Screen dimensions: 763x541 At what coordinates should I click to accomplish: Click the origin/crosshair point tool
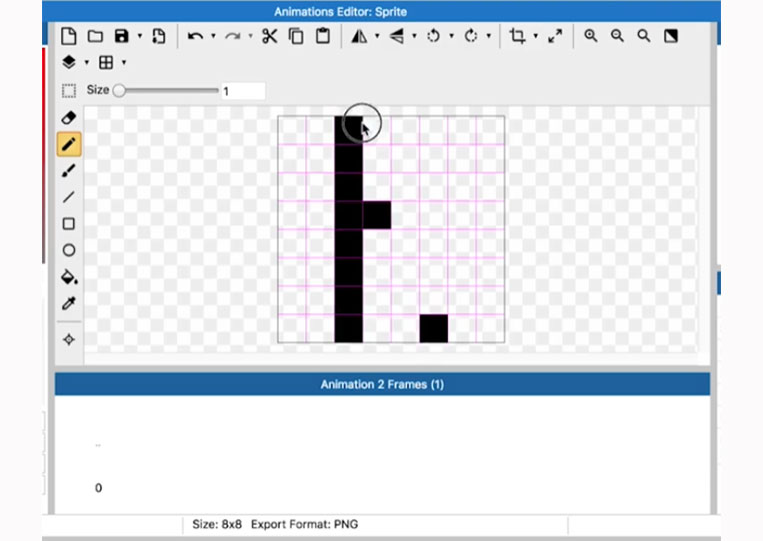[x=69, y=340]
